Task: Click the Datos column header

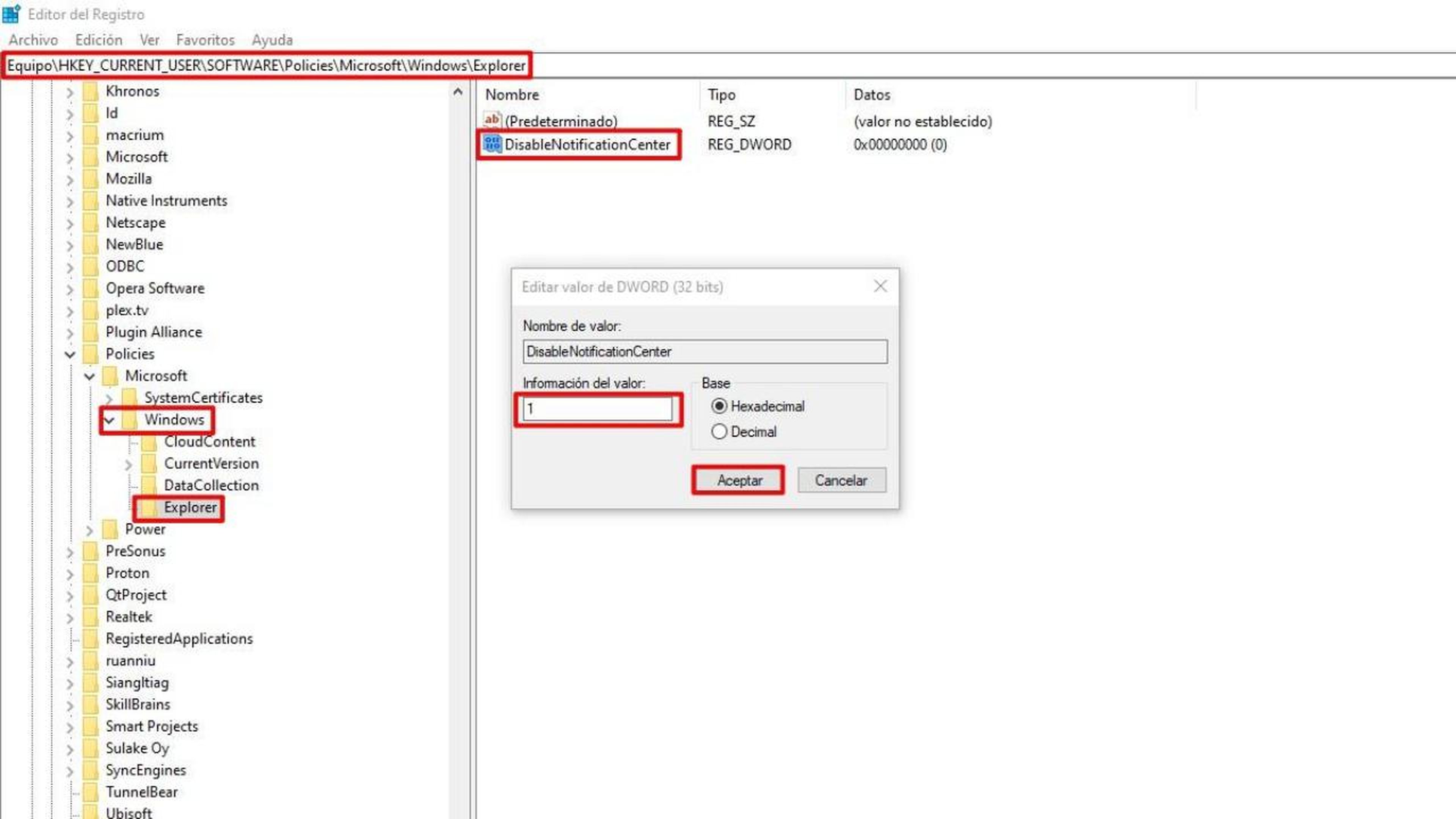Action: pos(1021,94)
